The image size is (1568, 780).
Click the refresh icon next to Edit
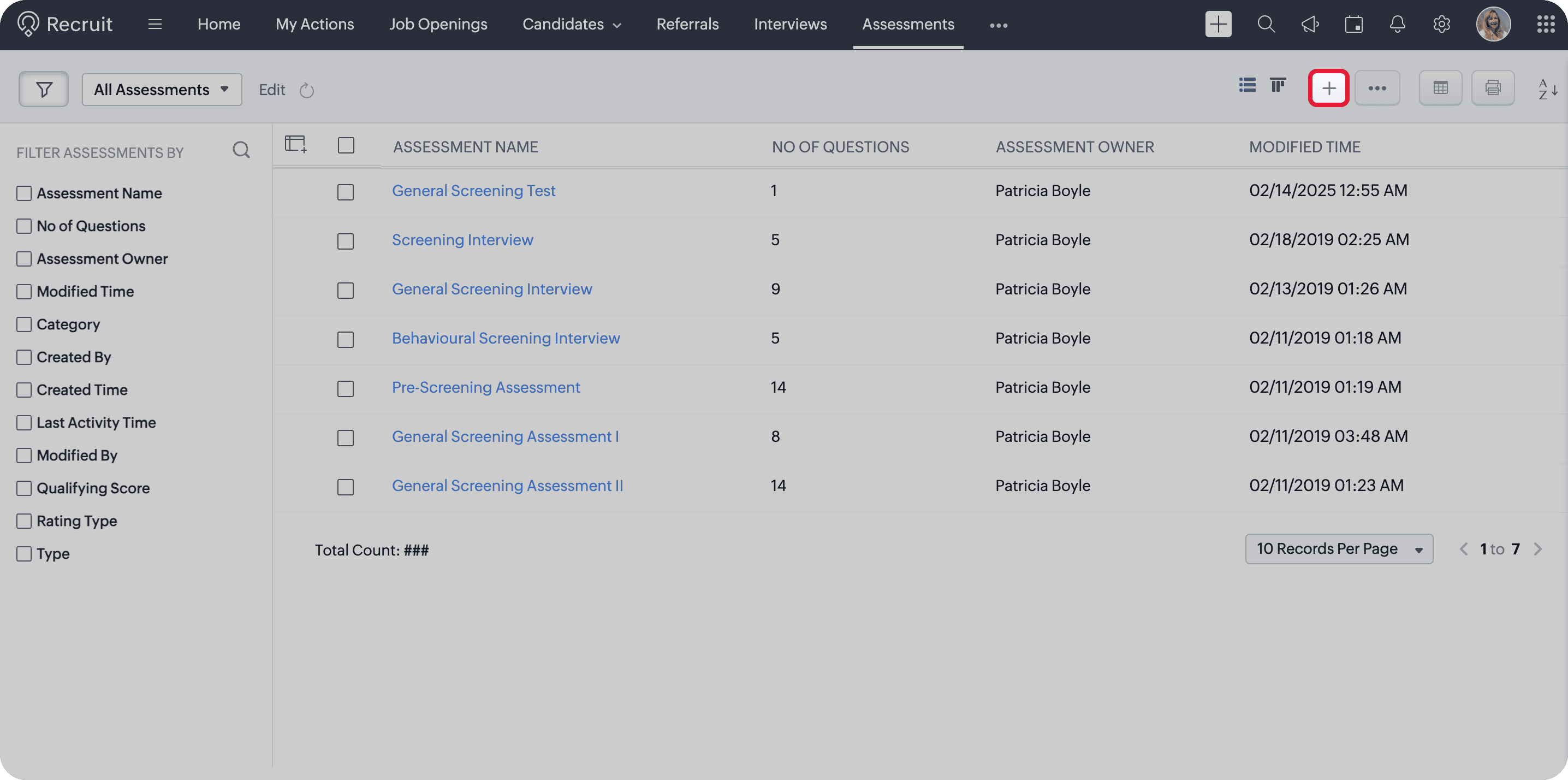pos(307,91)
